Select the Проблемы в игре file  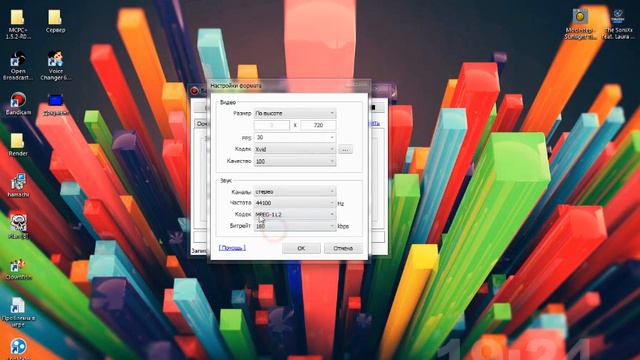point(18,312)
